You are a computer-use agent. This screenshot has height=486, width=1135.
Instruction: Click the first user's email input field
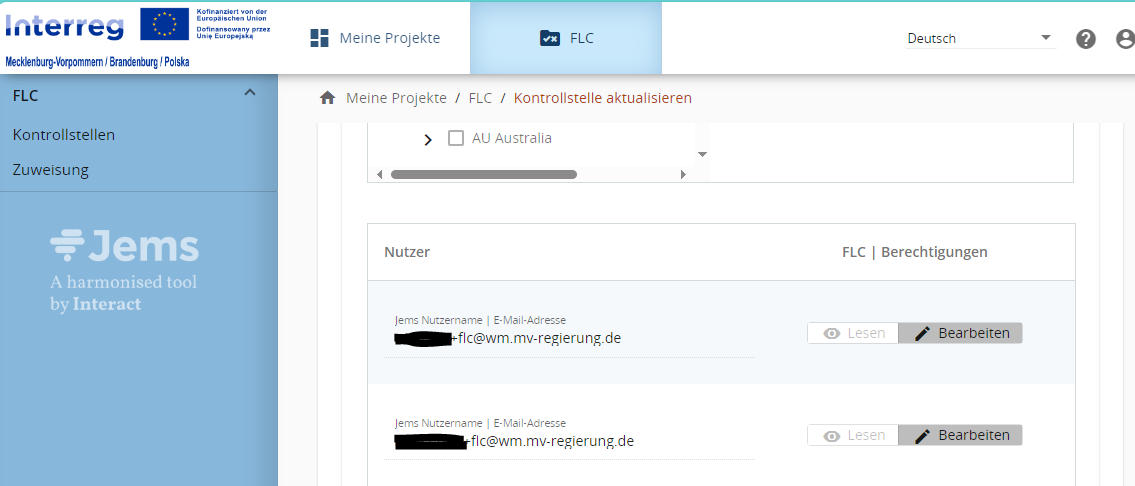[x=570, y=338]
